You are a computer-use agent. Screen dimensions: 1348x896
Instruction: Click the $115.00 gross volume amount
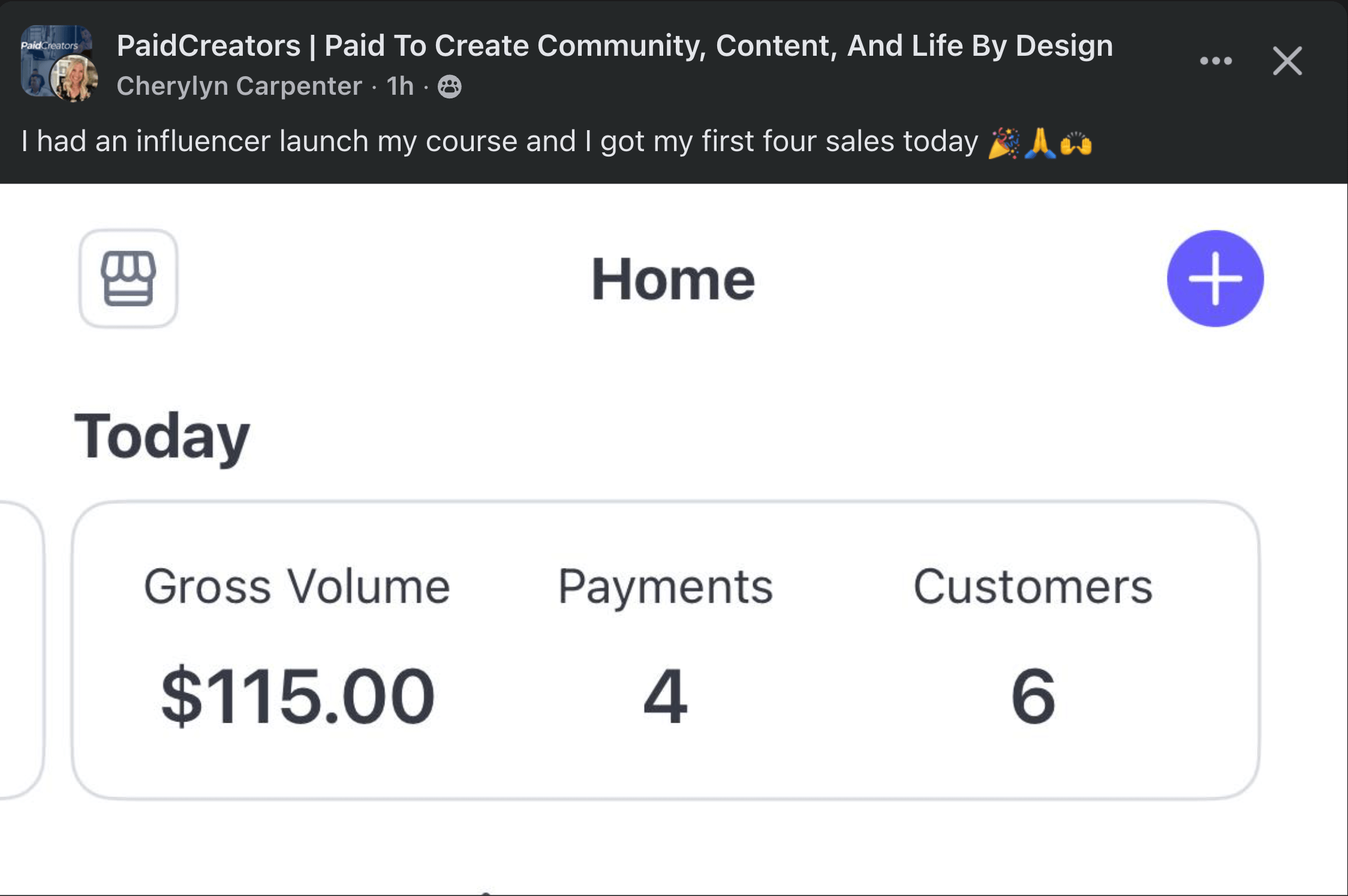(298, 696)
